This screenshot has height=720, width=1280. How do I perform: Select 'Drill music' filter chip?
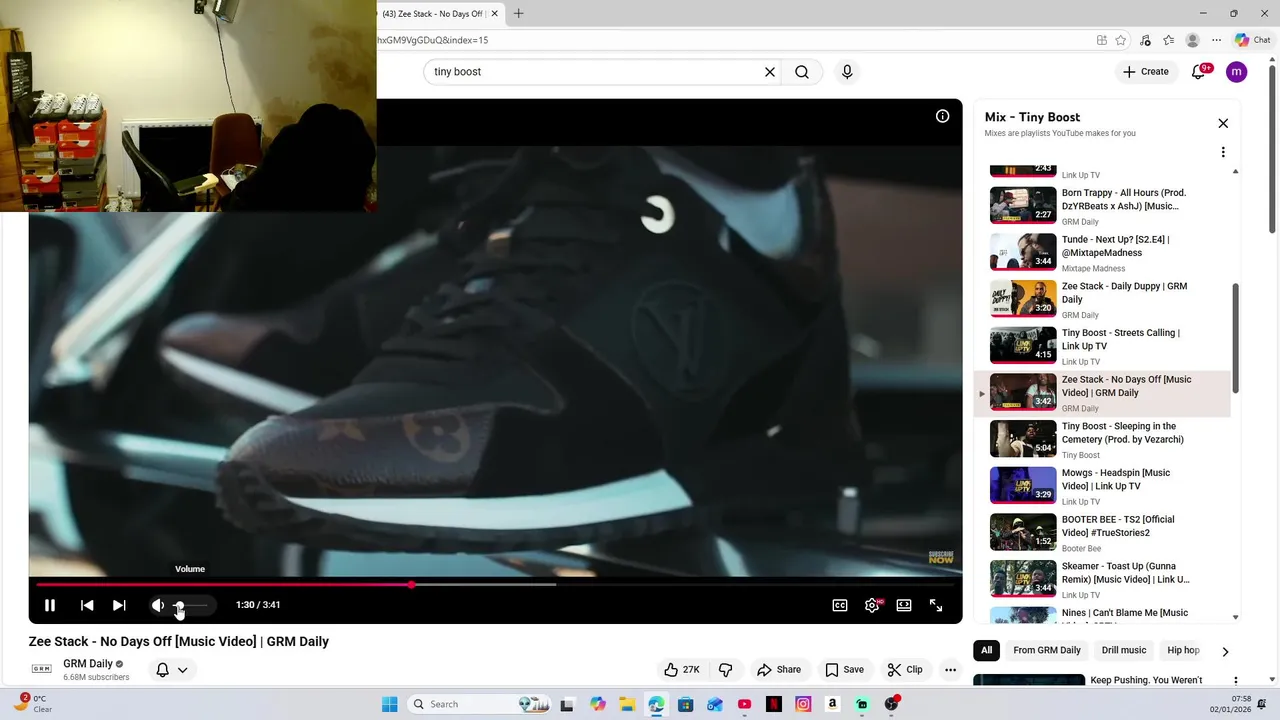[1124, 650]
